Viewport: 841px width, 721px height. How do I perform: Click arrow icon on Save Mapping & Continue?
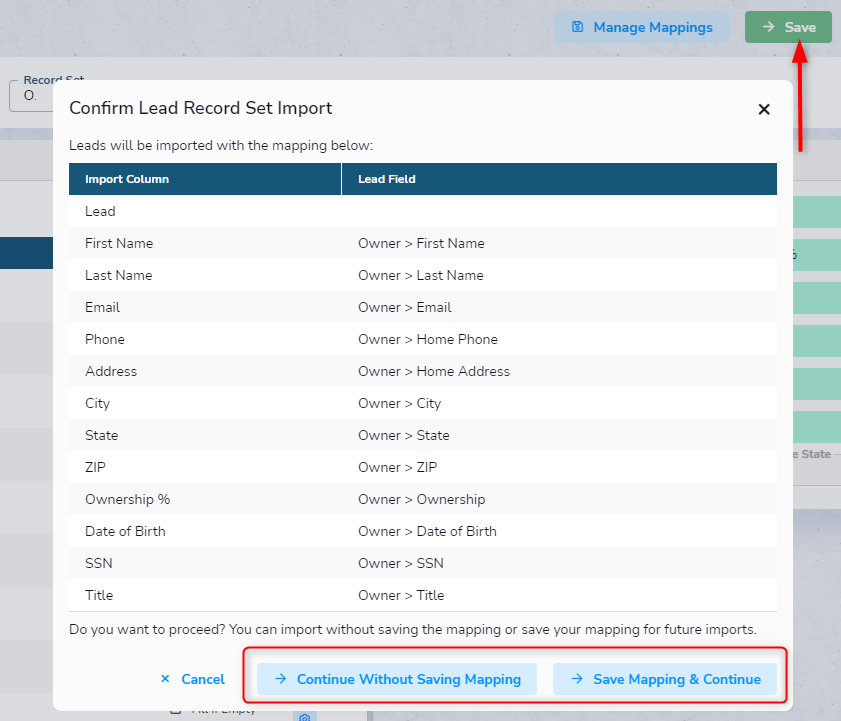coord(577,679)
